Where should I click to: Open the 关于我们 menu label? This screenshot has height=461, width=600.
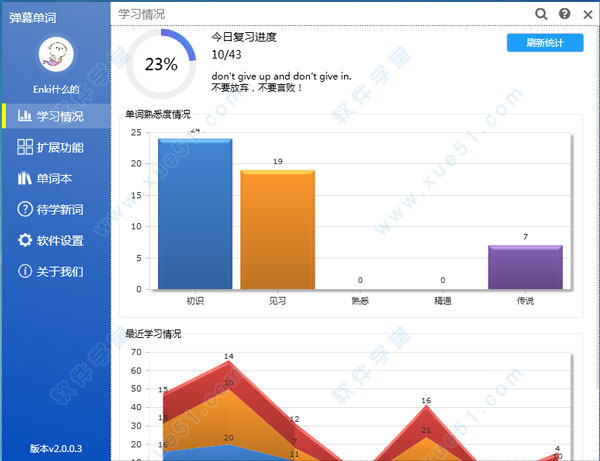60,272
